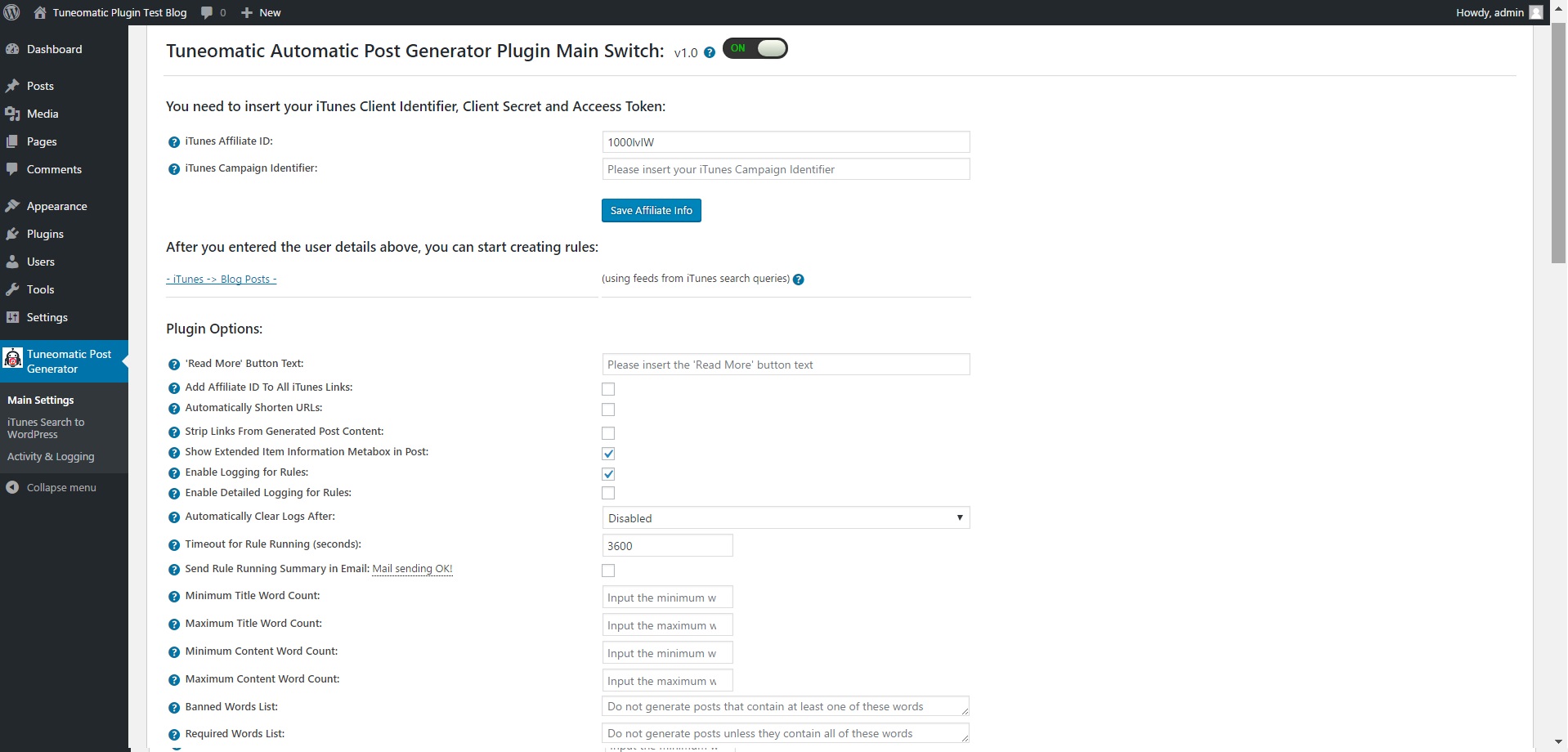Click the Save Affiliate Info button
The image size is (1568, 752).
tap(651, 211)
